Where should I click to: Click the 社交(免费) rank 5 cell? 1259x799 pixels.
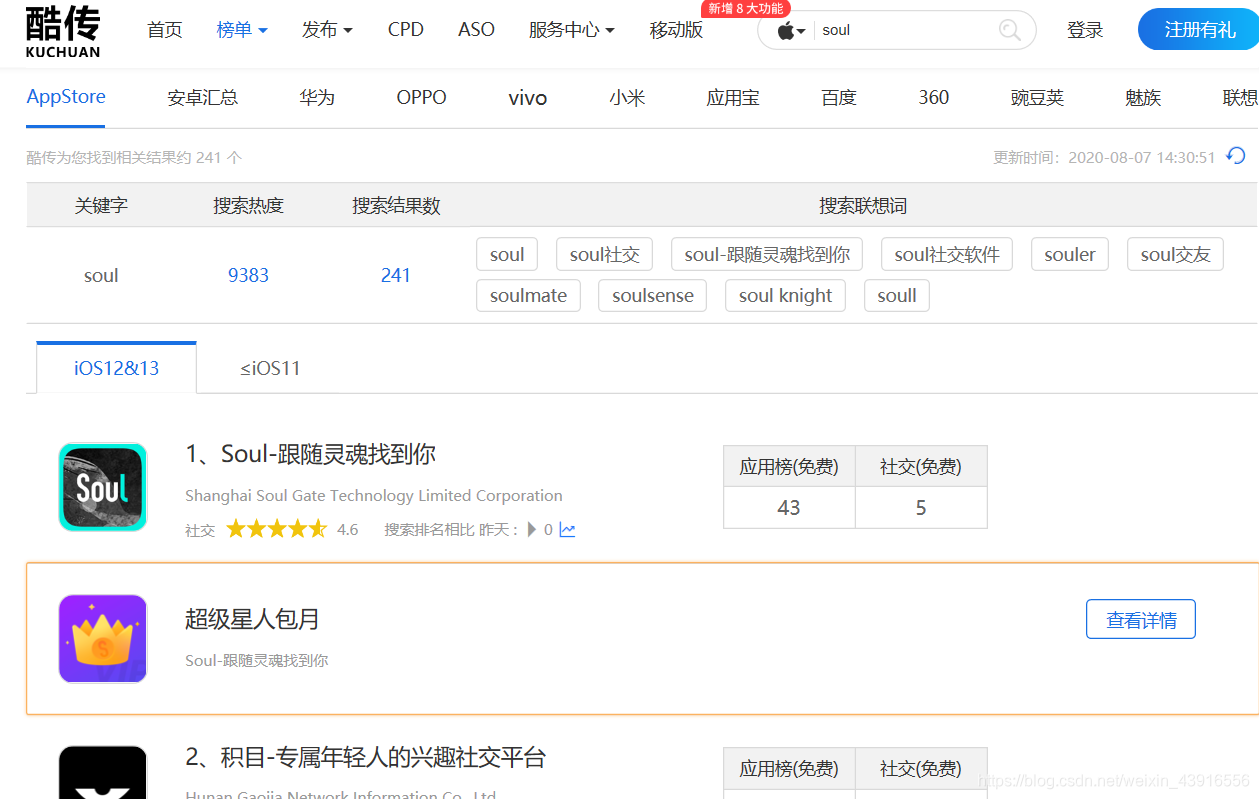point(921,507)
